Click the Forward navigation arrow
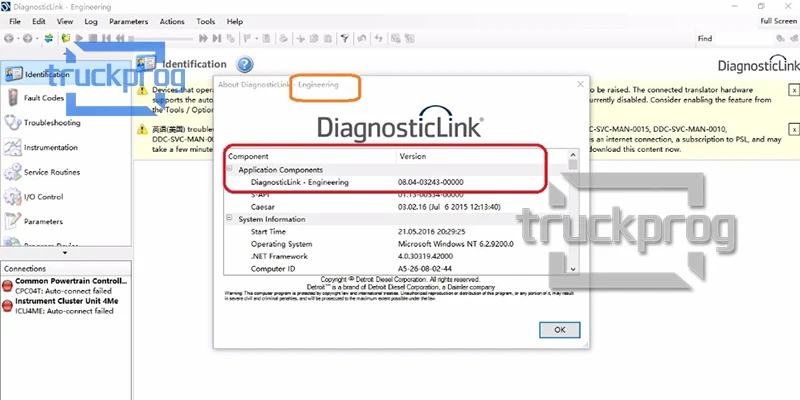 point(27,38)
